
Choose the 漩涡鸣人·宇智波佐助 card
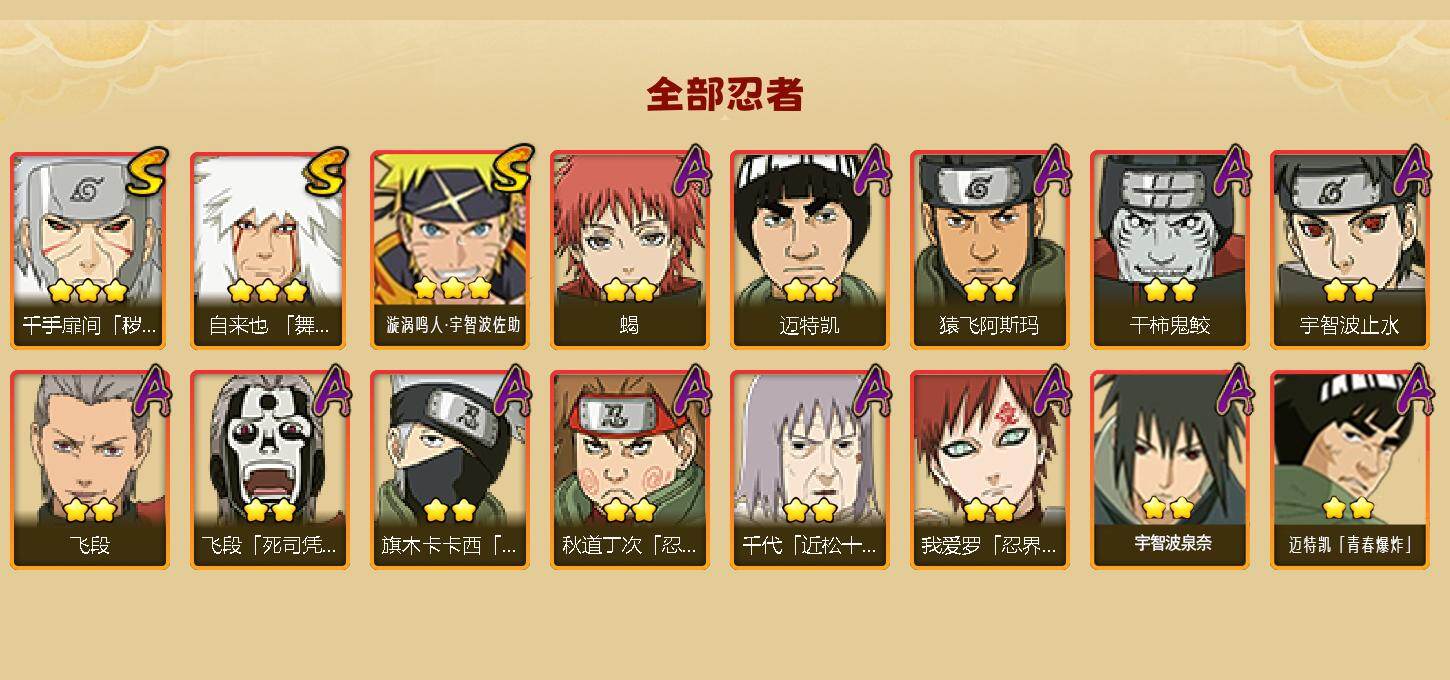tap(450, 250)
